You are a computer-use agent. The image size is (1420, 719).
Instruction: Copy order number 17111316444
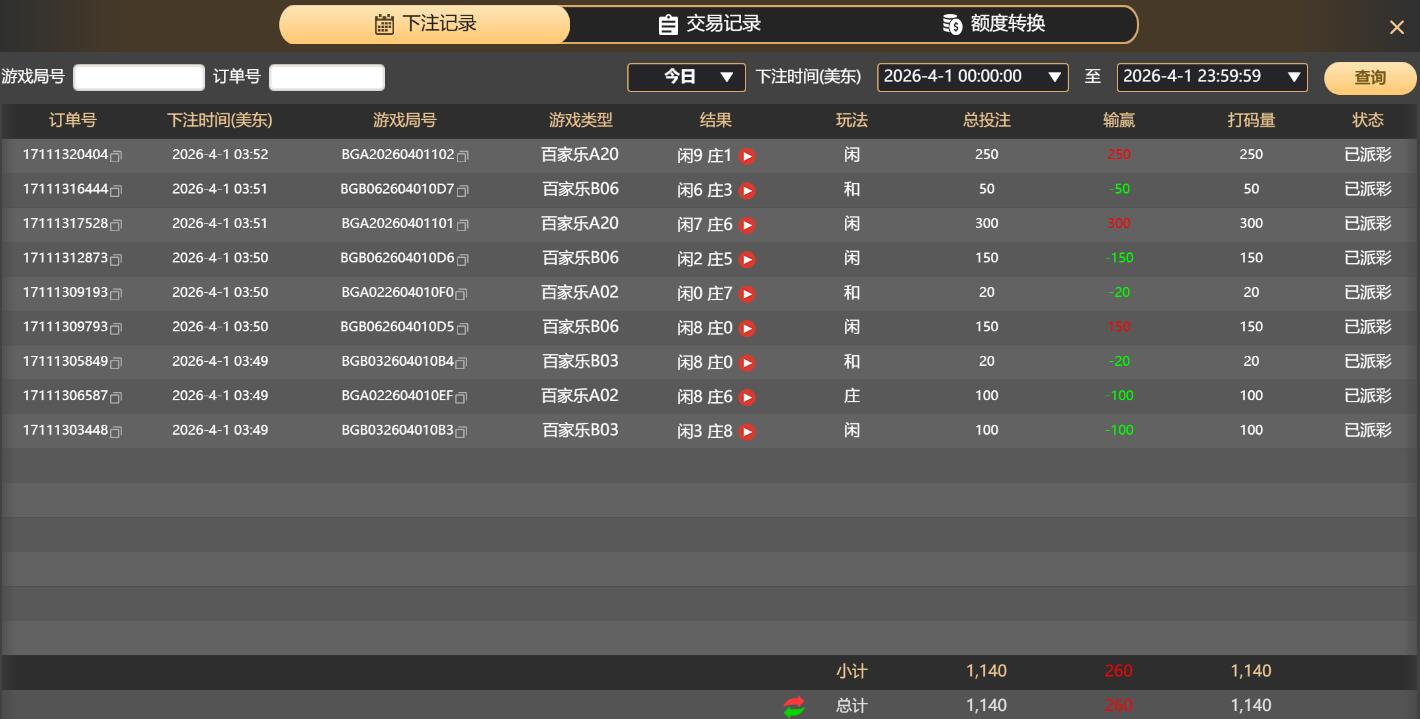coord(116,191)
